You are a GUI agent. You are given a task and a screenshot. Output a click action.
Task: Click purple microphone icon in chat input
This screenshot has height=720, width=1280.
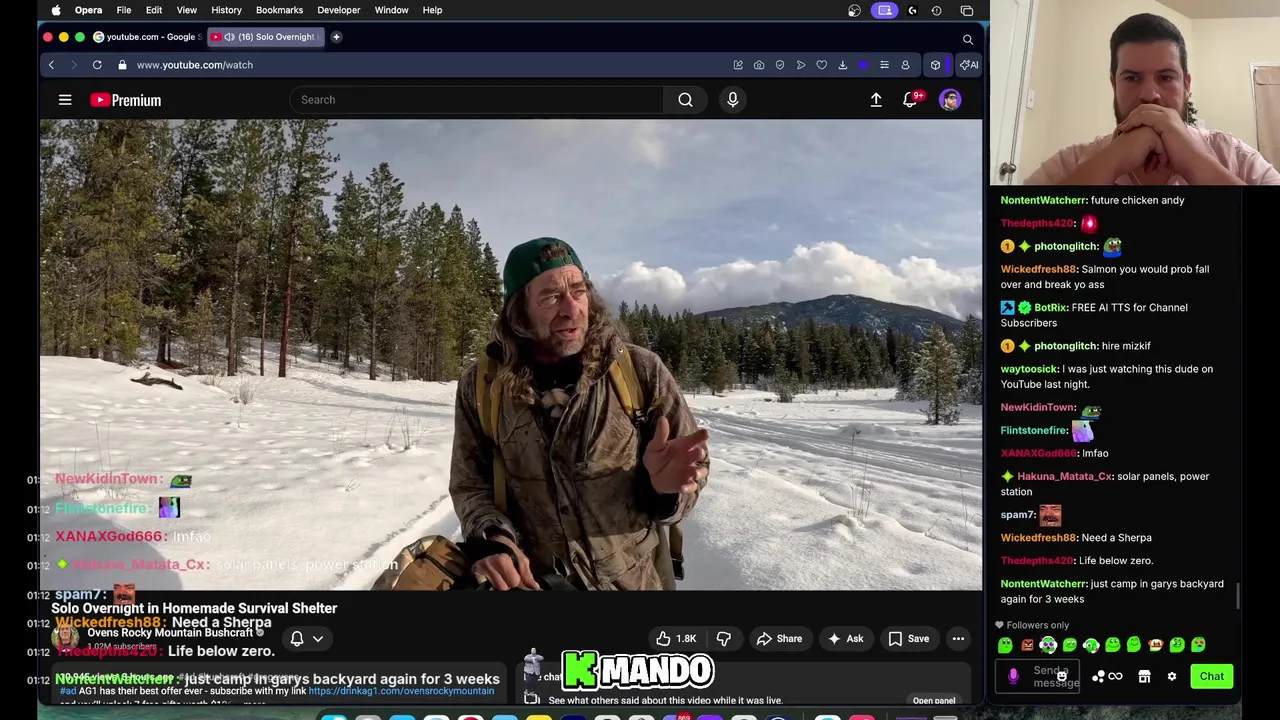pos(1013,677)
